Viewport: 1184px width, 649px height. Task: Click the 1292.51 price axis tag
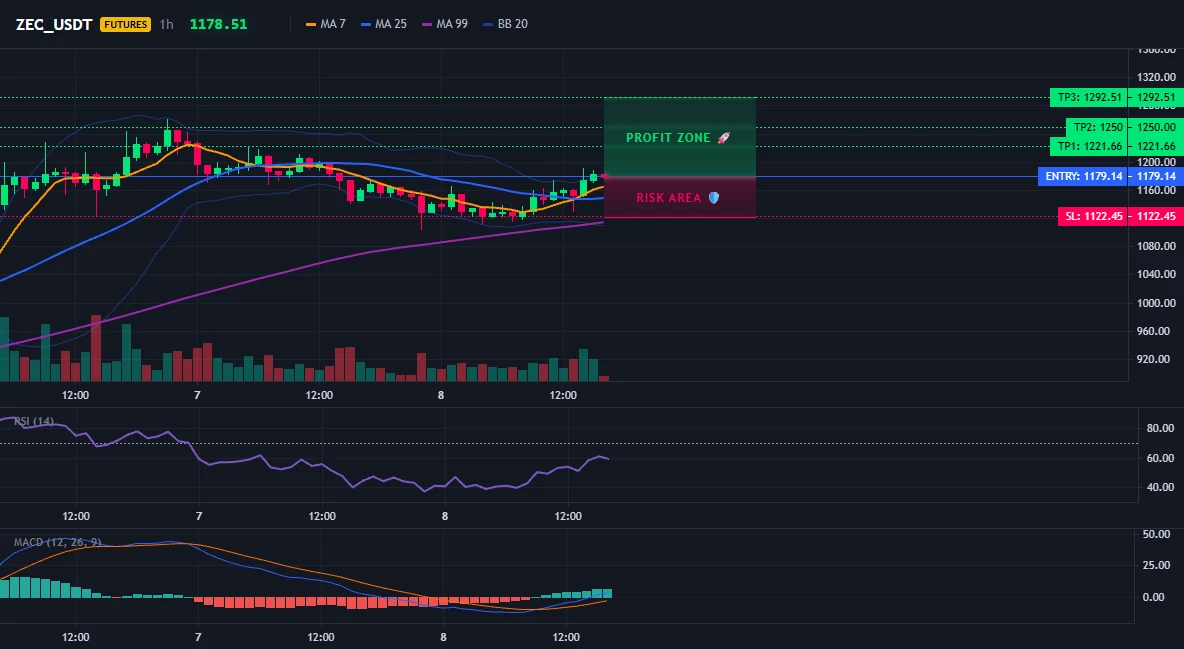1156,97
